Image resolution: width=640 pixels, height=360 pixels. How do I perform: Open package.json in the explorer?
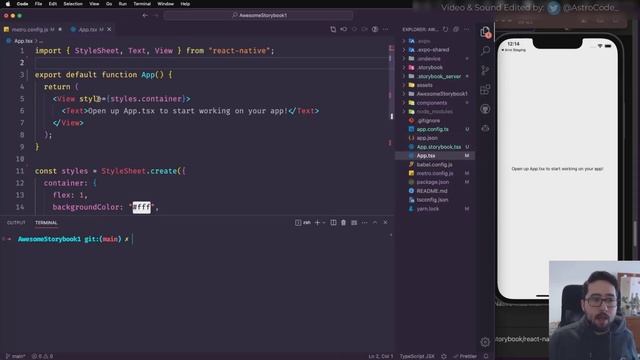coord(435,182)
